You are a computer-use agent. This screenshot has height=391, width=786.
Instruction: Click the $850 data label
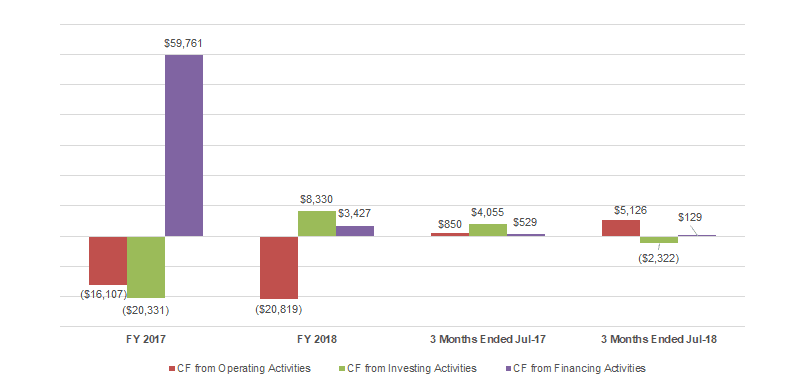(449, 224)
